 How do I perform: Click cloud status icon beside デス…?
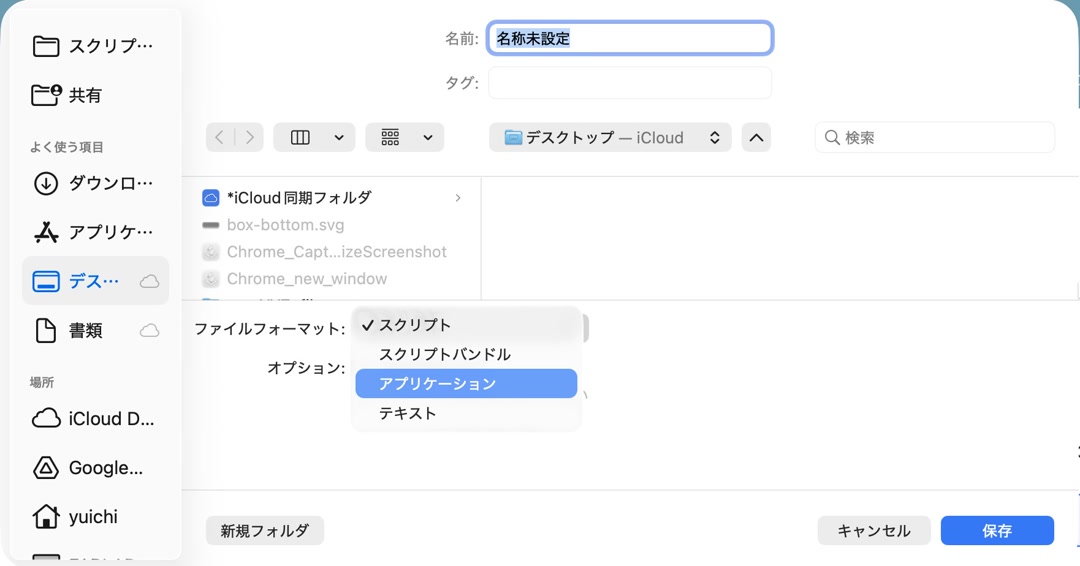coord(149,282)
